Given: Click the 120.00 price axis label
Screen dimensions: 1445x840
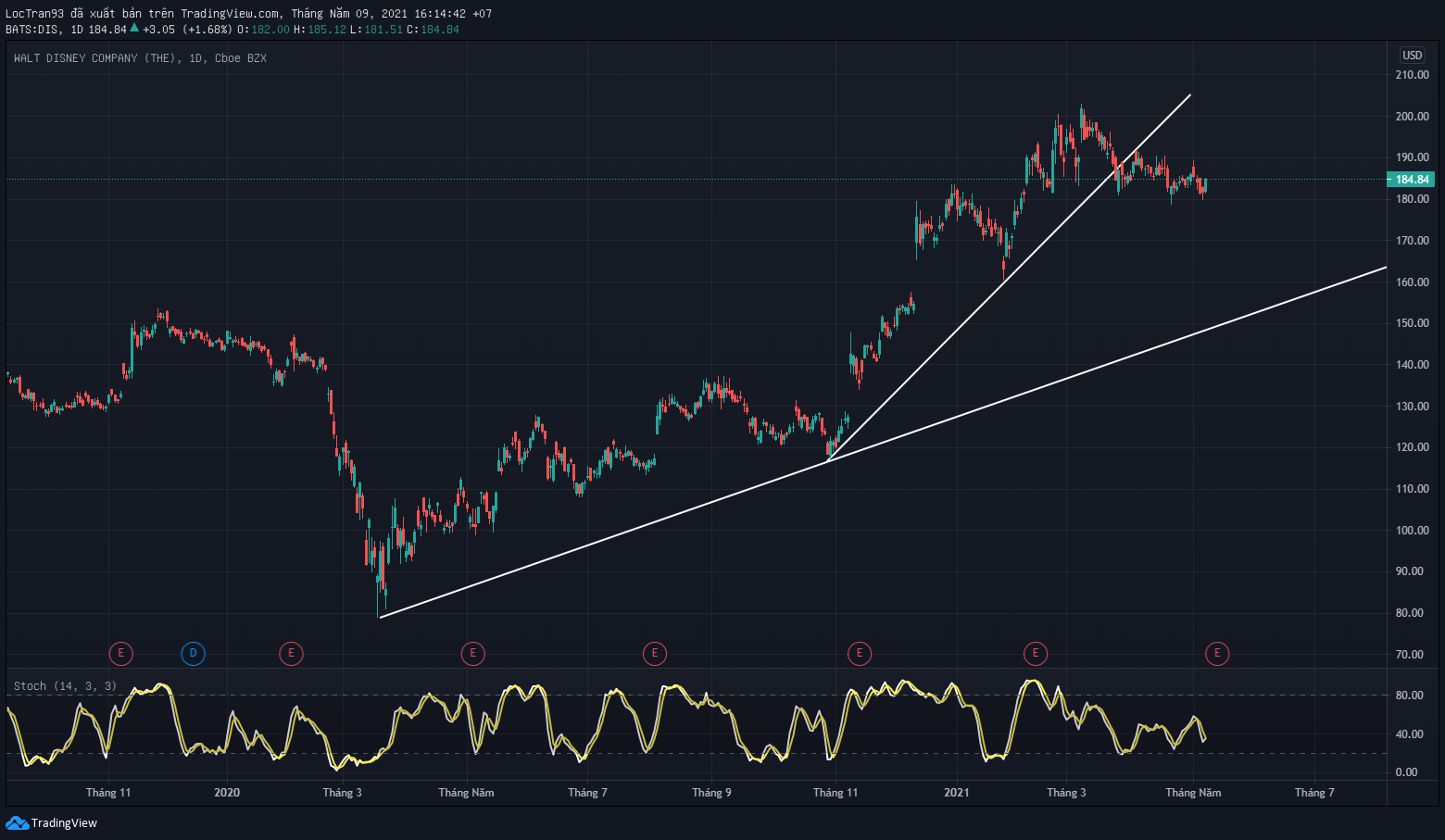Looking at the screenshot, I should [1412, 447].
